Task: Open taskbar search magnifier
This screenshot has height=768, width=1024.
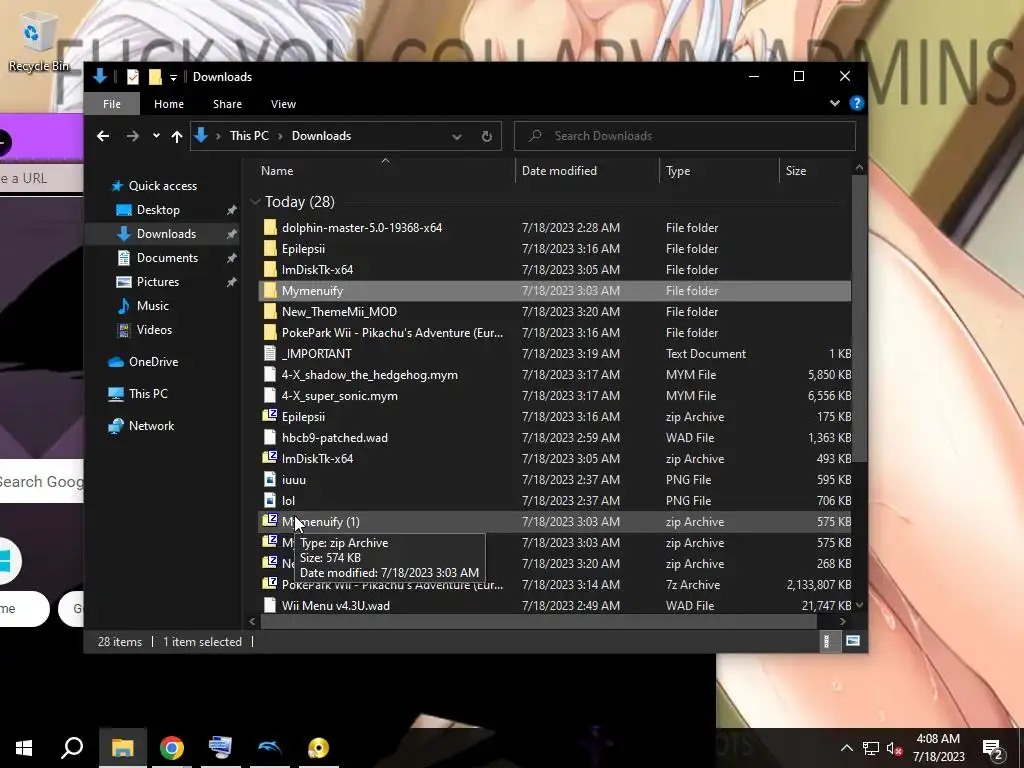Action: [72, 748]
